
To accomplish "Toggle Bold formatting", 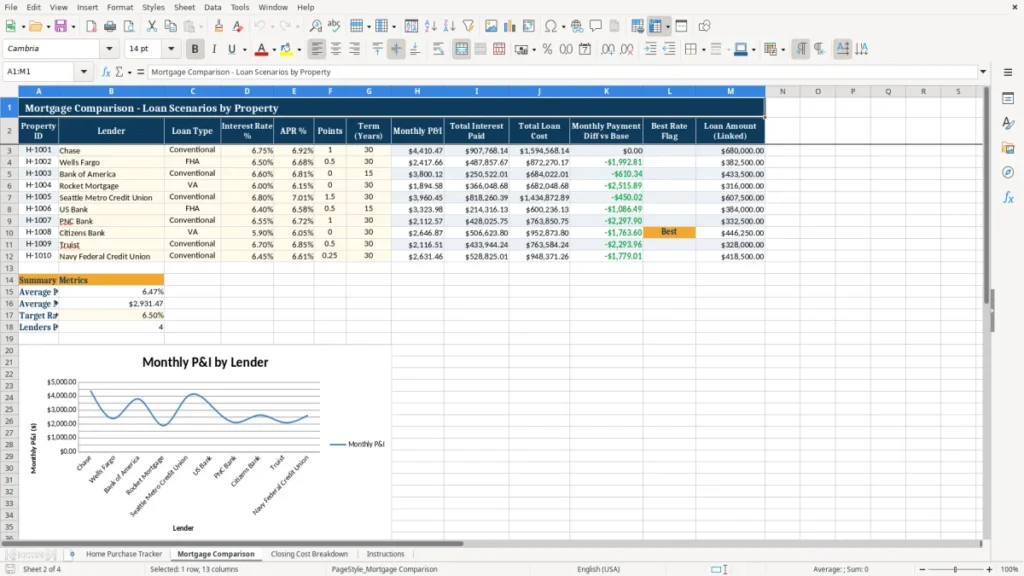I will pyautogui.click(x=195, y=49).
